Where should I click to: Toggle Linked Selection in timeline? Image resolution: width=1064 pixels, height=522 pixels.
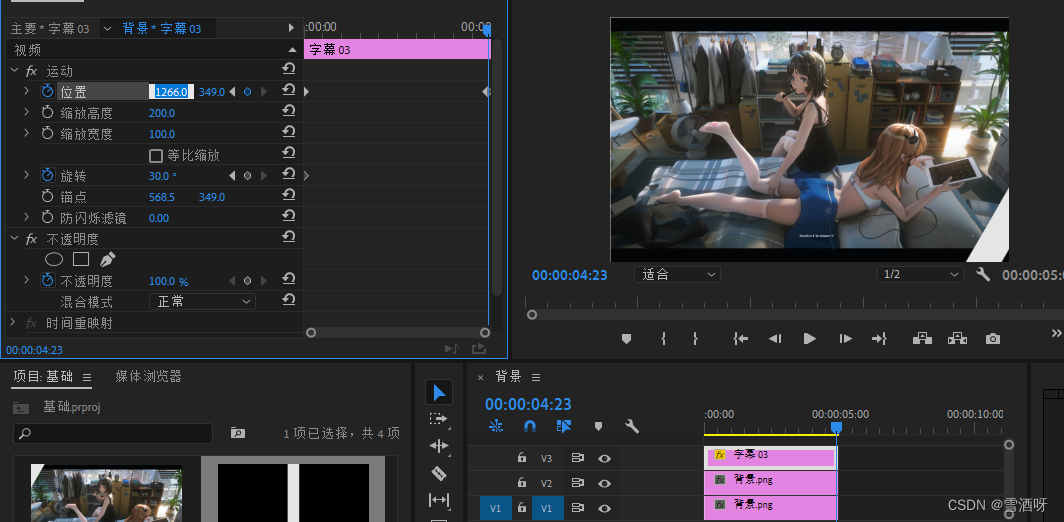[563, 426]
